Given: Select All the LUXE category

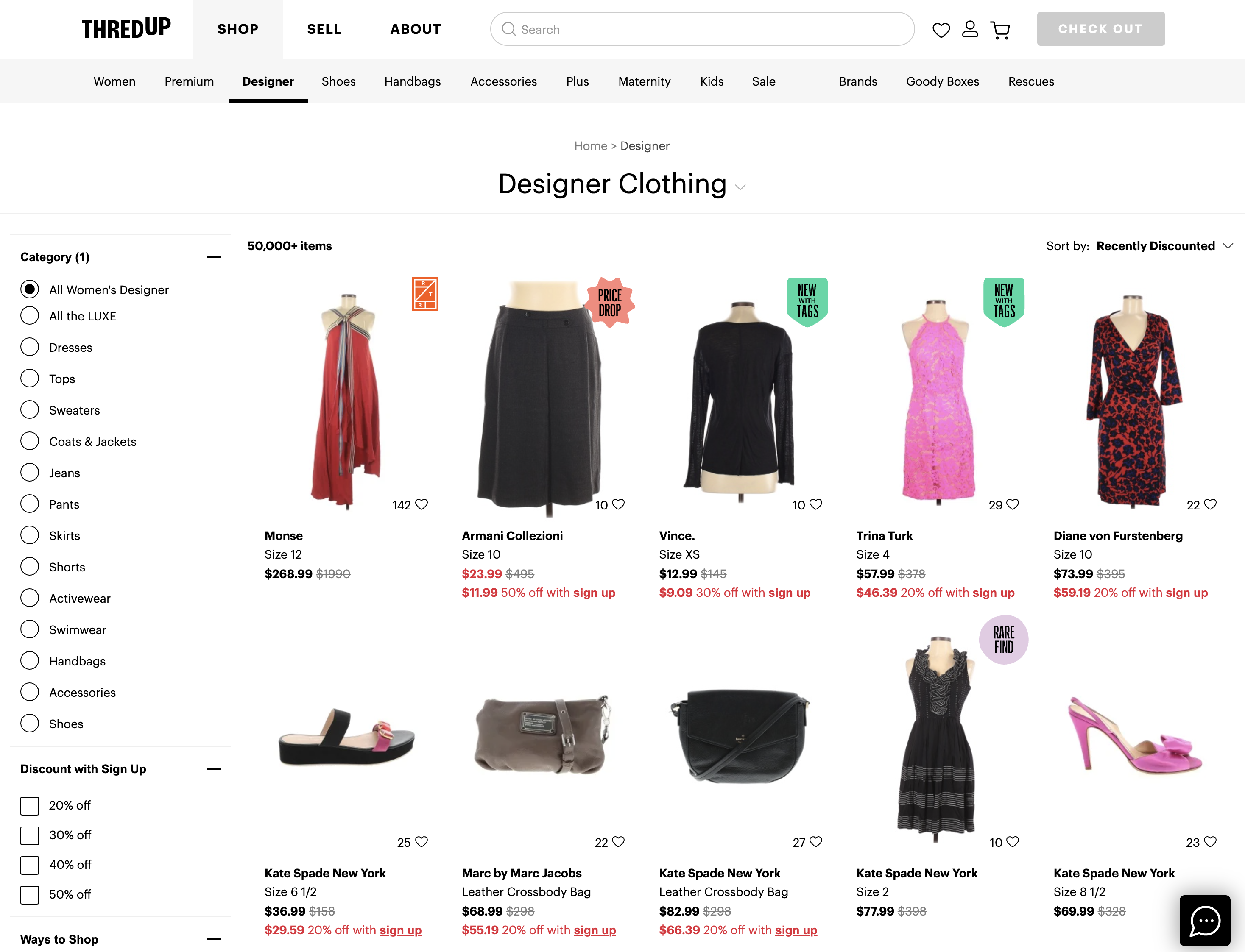Looking at the screenshot, I should [30, 316].
